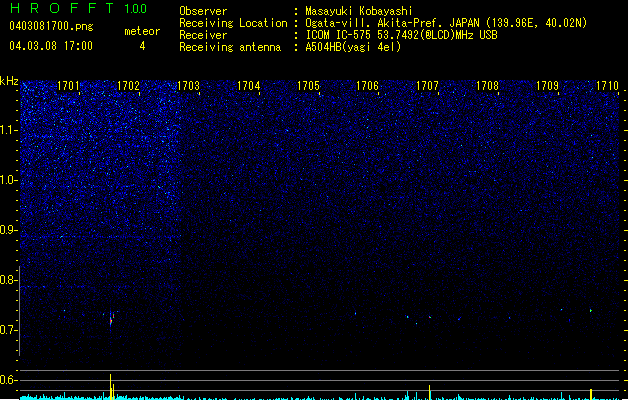Click the antenna text A504HB(yagi 4el)

[353, 47]
